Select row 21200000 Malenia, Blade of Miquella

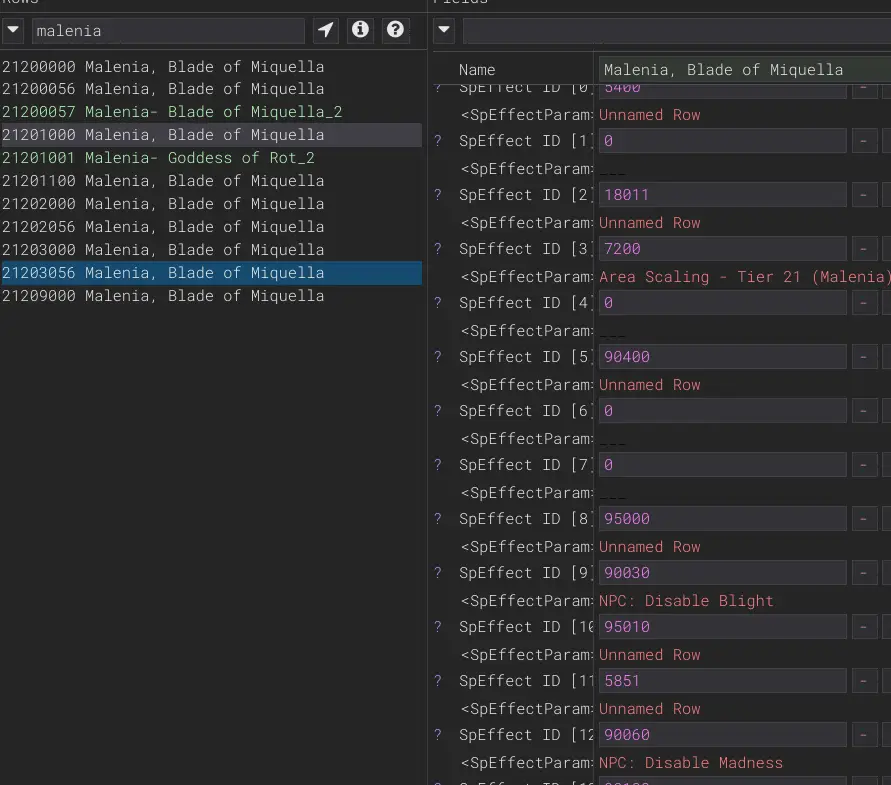pos(211,67)
